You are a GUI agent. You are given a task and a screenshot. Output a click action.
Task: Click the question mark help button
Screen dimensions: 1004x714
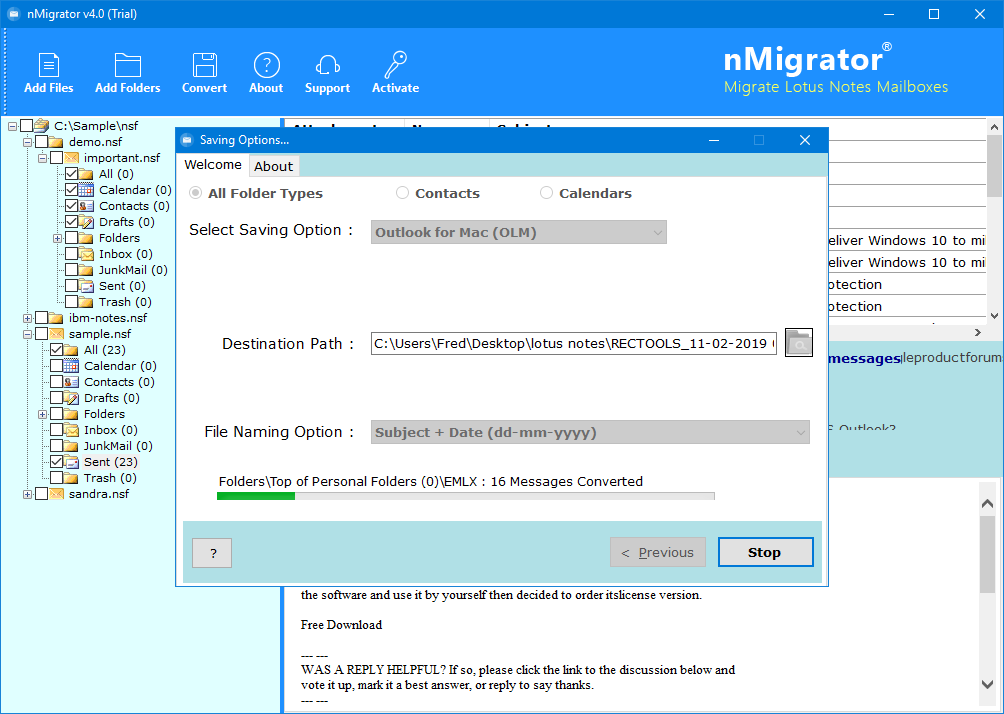click(x=212, y=553)
